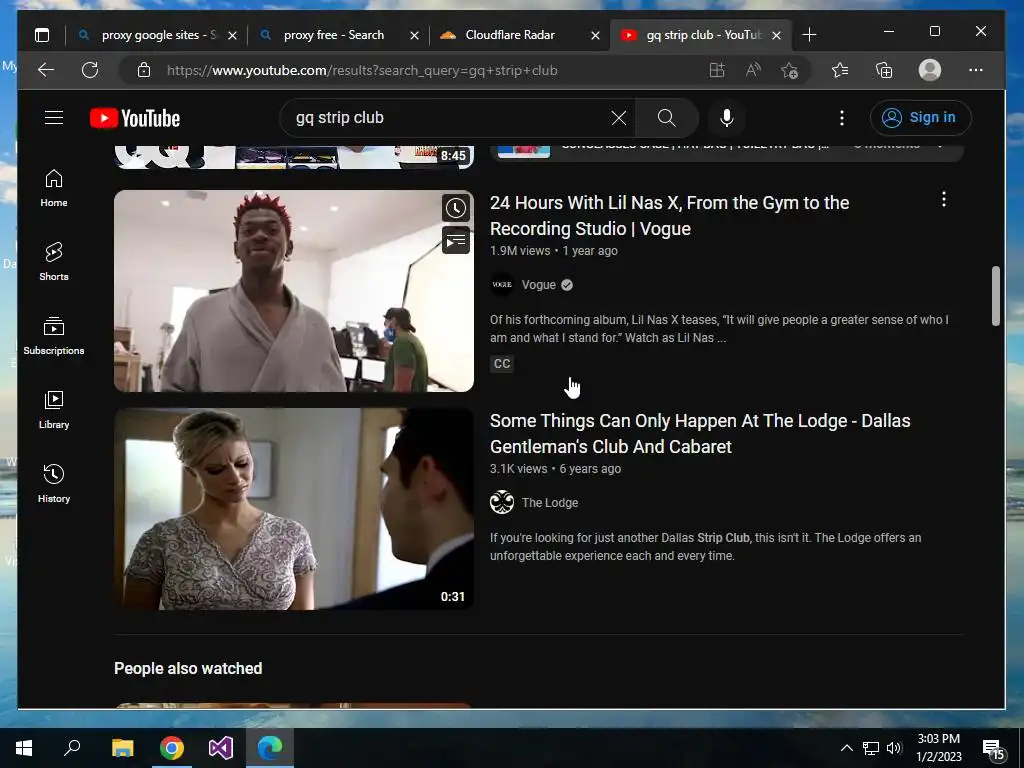Open Shorts in the sidebar
The height and width of the screenshot is (768, 1024).
pos(54,262)
